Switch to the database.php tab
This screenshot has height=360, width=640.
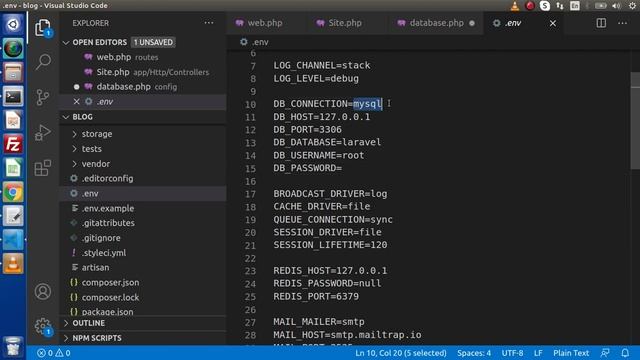[x=436, y=23]
